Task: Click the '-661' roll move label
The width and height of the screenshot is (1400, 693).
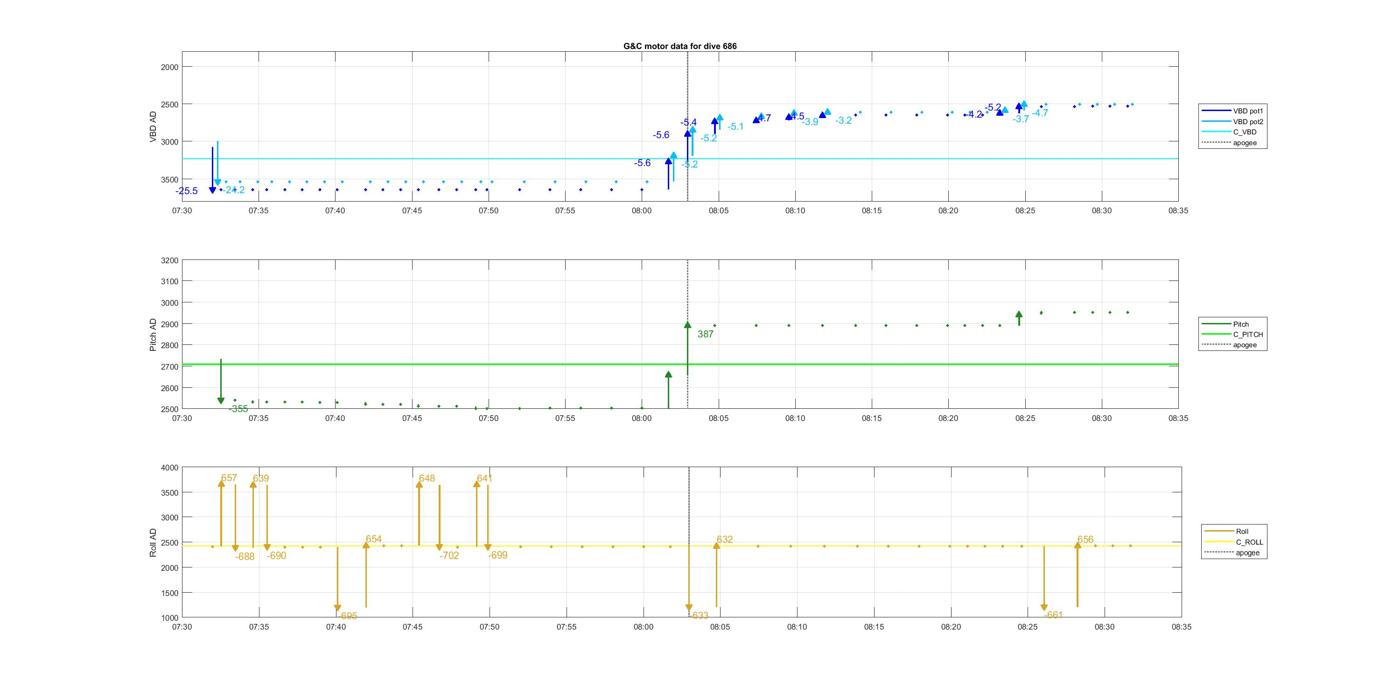Action: (1053, 616)
